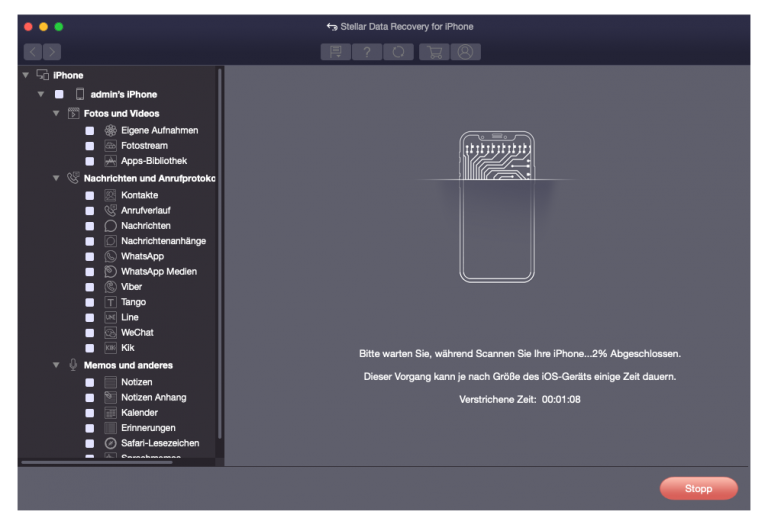Check the admin's iPhone checkbox
Screen dimensions: 768x531
[x=59, y=94]
